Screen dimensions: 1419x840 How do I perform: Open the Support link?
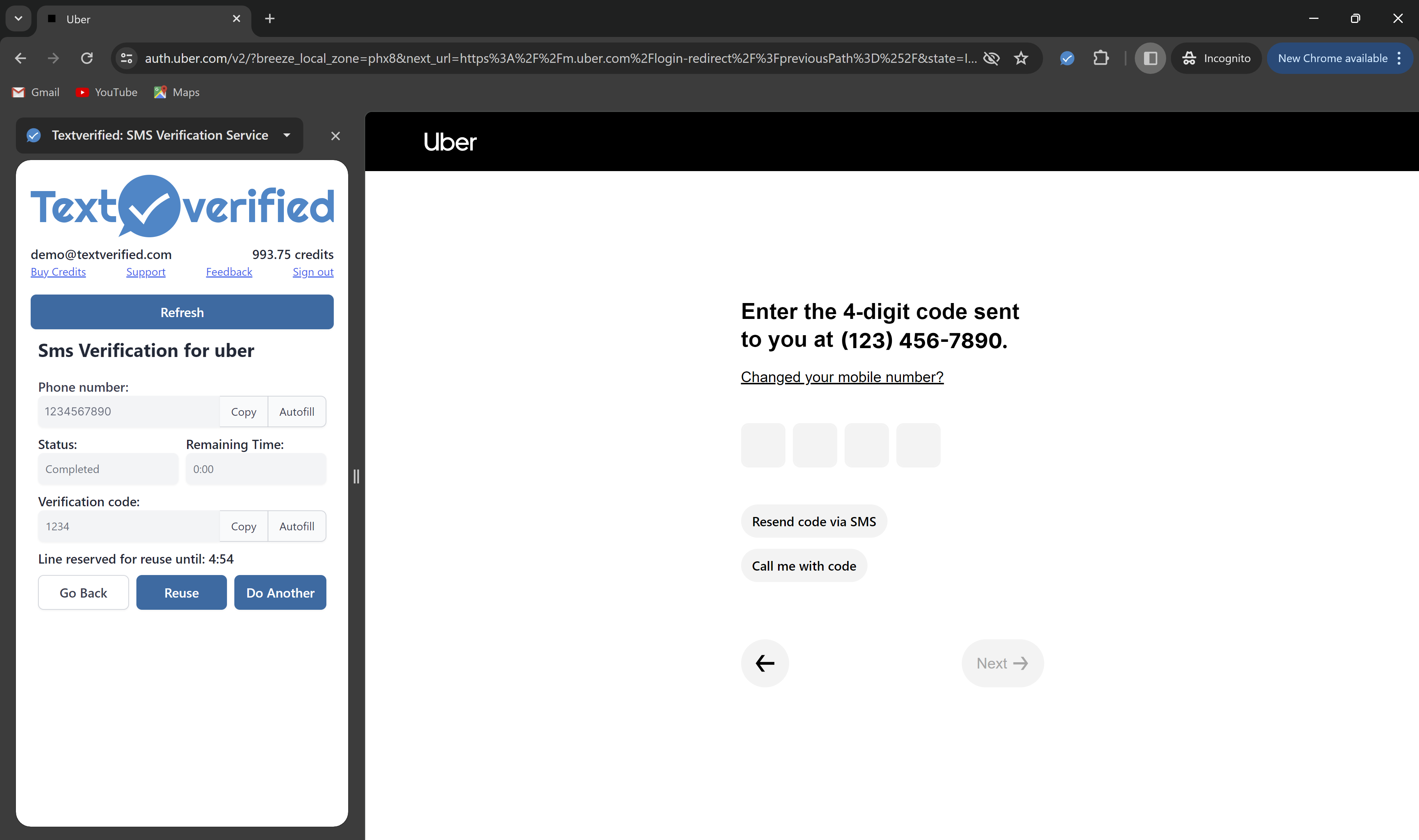click(x=146, y=272)
